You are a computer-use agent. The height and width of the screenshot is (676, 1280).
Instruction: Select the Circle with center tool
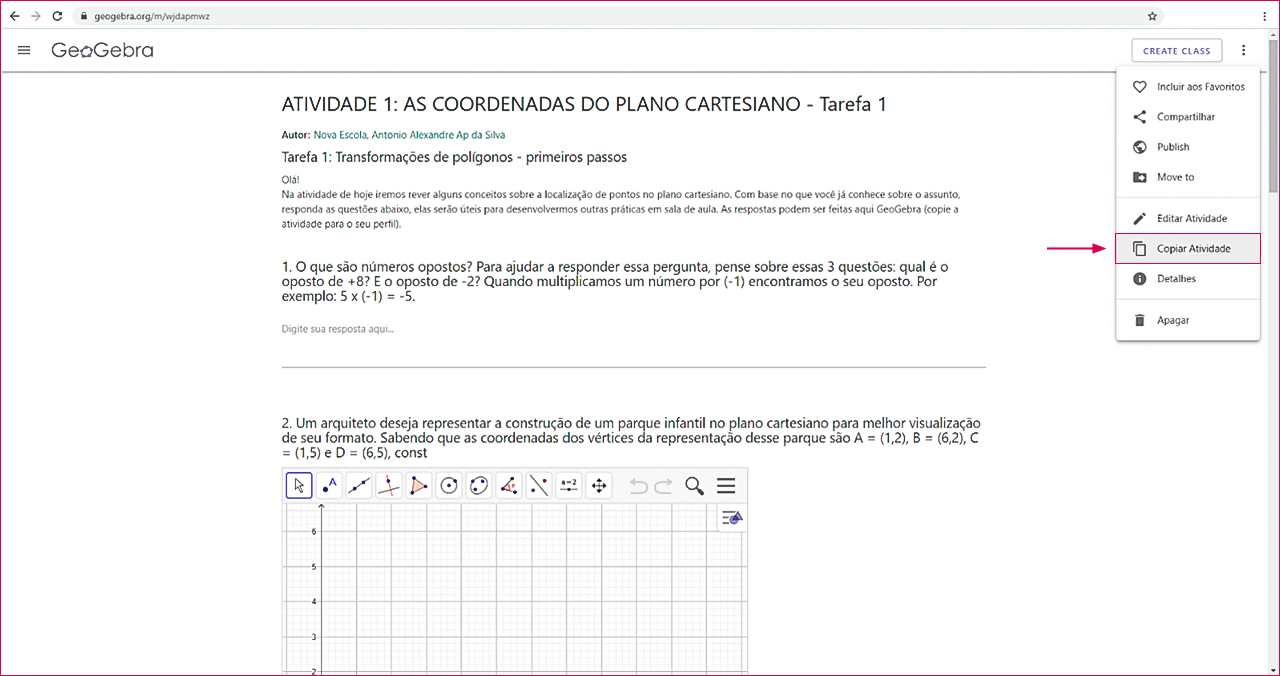coord(449,486)
